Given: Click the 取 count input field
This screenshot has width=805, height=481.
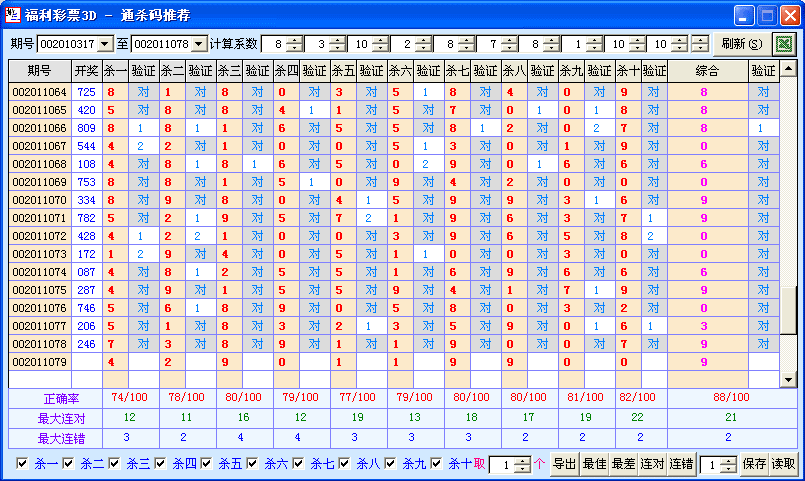Looking at the screenshot, I should click(502, 465).
